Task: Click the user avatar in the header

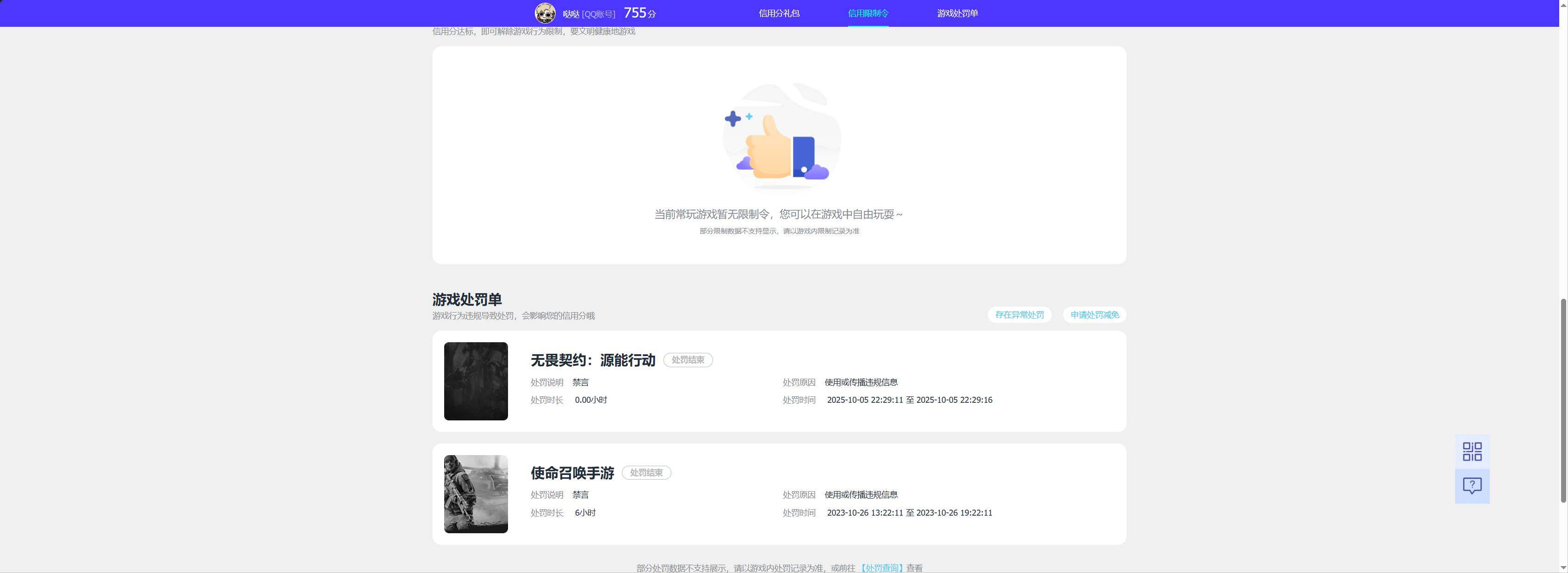Action: (x=545, y=13)
